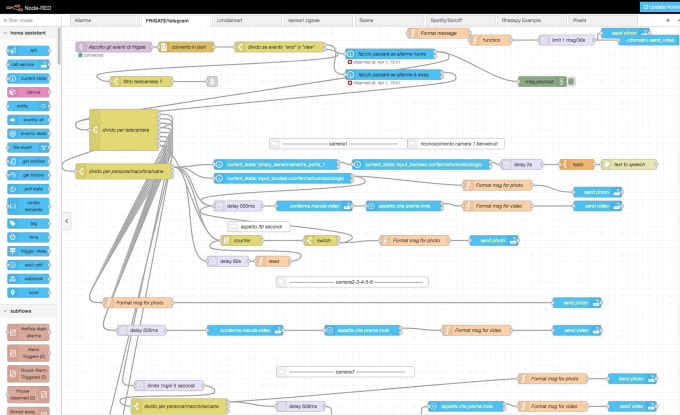This screenshot has width=680, height=415.
Task: Select the 'filtro telecamera 7' node
Action: tap(141, 82)
